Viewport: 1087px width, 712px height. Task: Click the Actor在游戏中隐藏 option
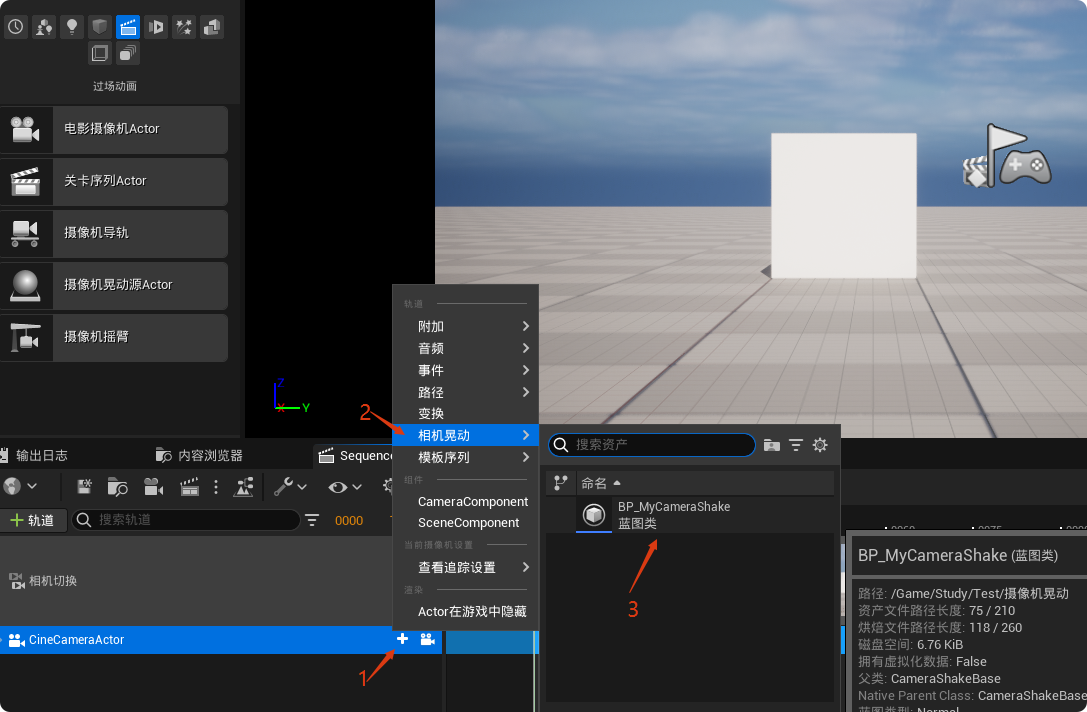471,611
